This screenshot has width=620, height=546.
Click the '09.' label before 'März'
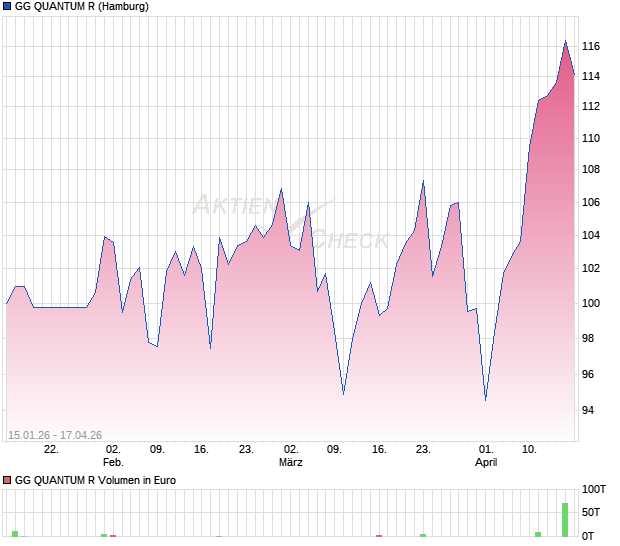[157, 449]
